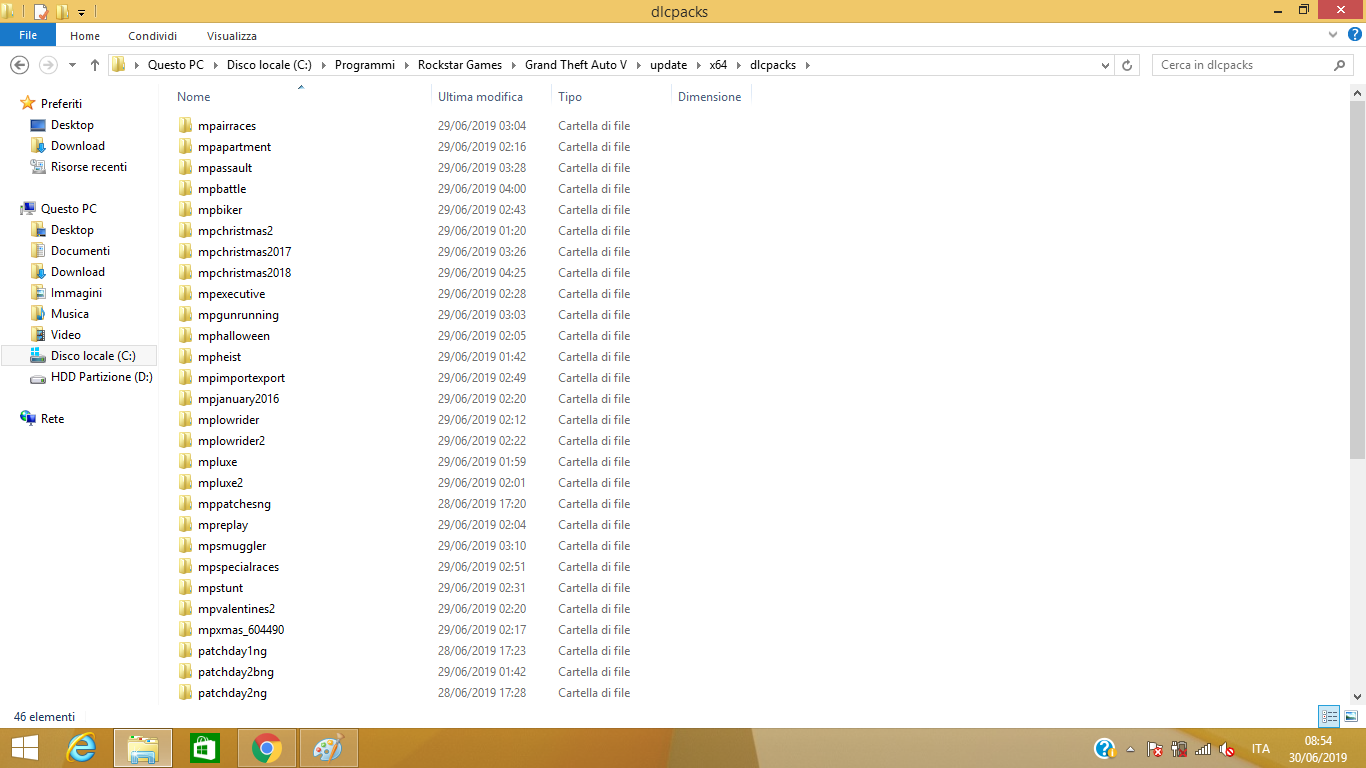1366x768 pixels.
Task: Open Download under Preferiti
Action: [77, 146]
